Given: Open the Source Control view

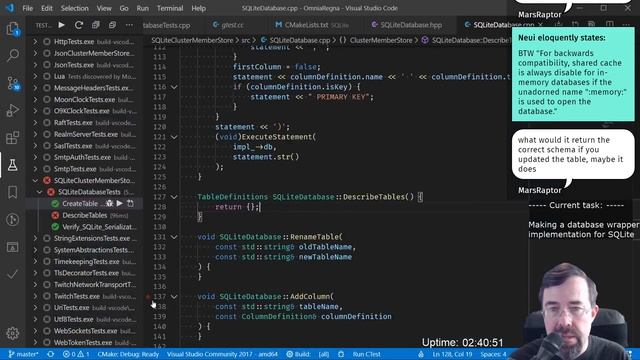Looking at the screenshot, I should (x=13, y=83).
